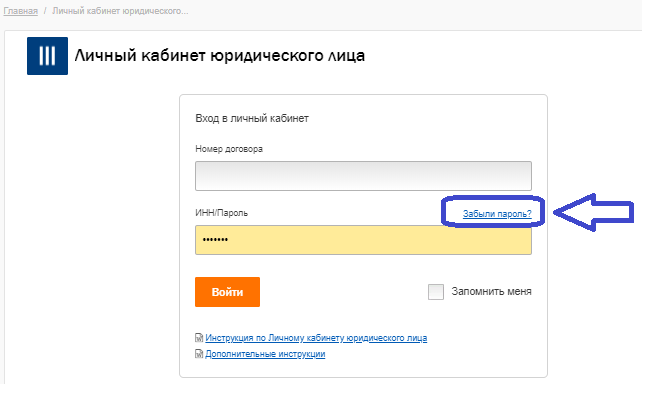Click the blue three-bar logo icon

coord(47,56)
